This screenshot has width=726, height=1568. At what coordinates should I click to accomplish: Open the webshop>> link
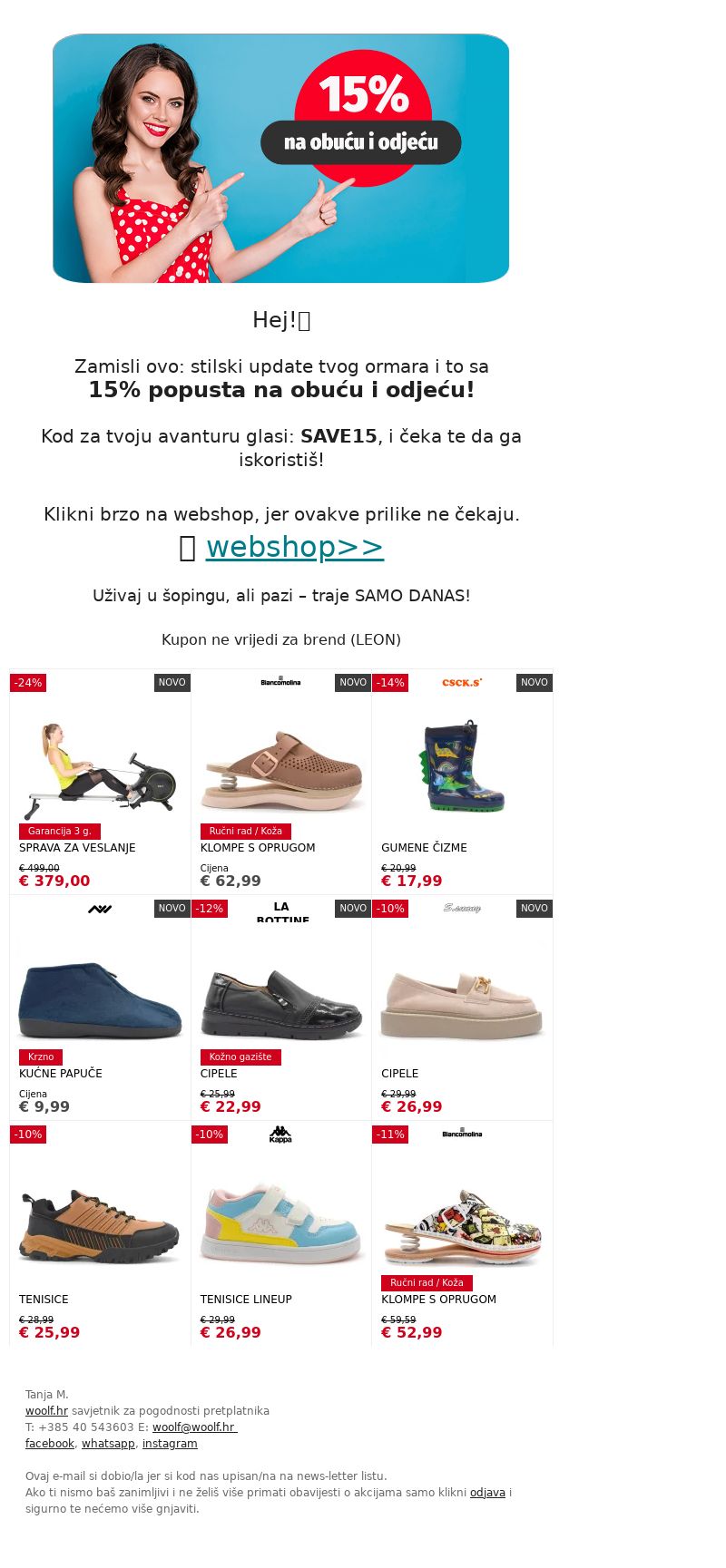[x=294, y=547]
